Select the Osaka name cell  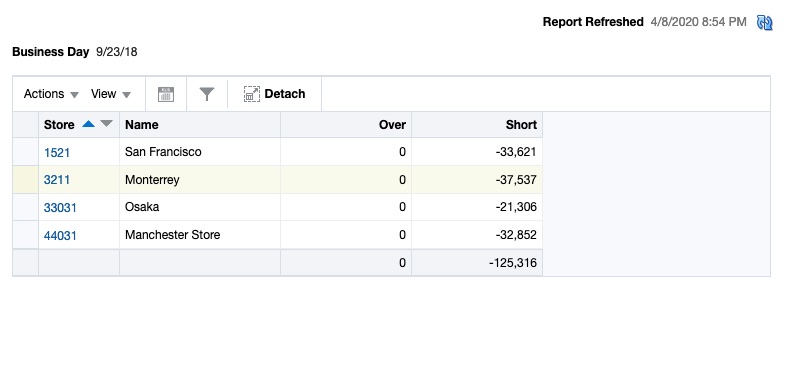pos(200,207)
